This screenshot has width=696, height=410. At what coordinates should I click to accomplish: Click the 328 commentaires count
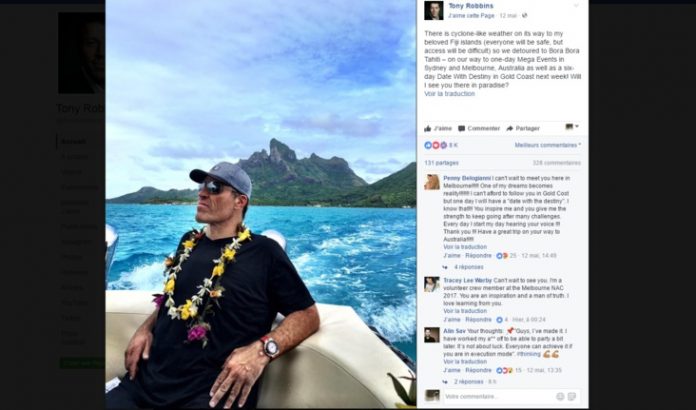click(x=557, y=163)
